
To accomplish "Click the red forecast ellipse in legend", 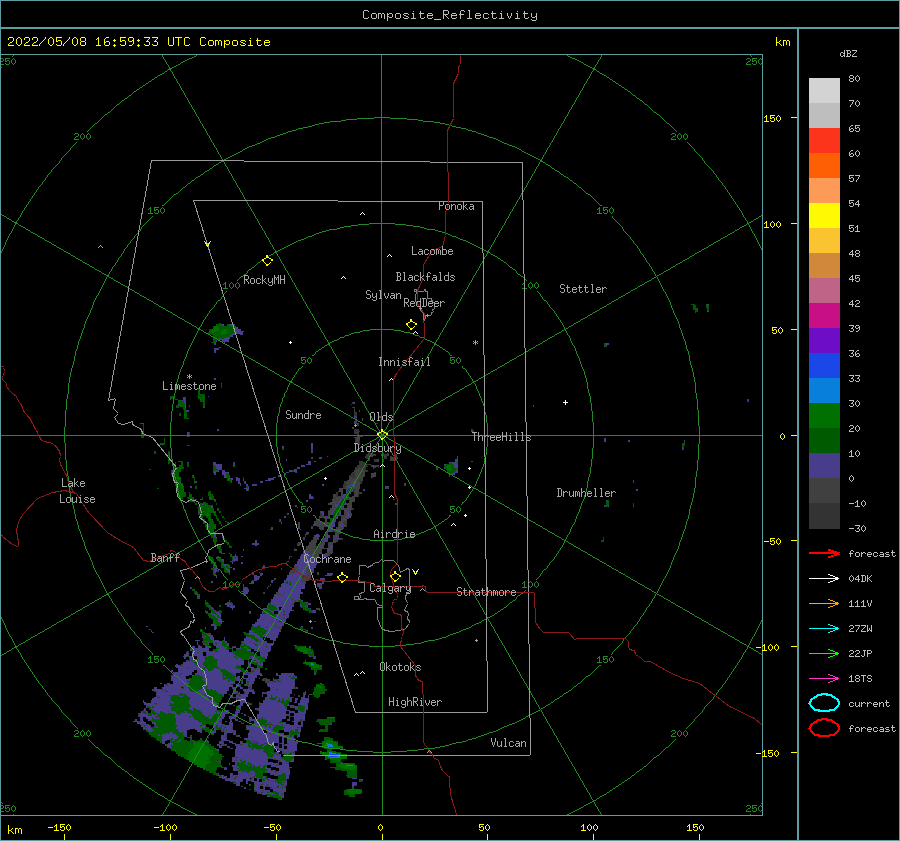I will (824, 728).
